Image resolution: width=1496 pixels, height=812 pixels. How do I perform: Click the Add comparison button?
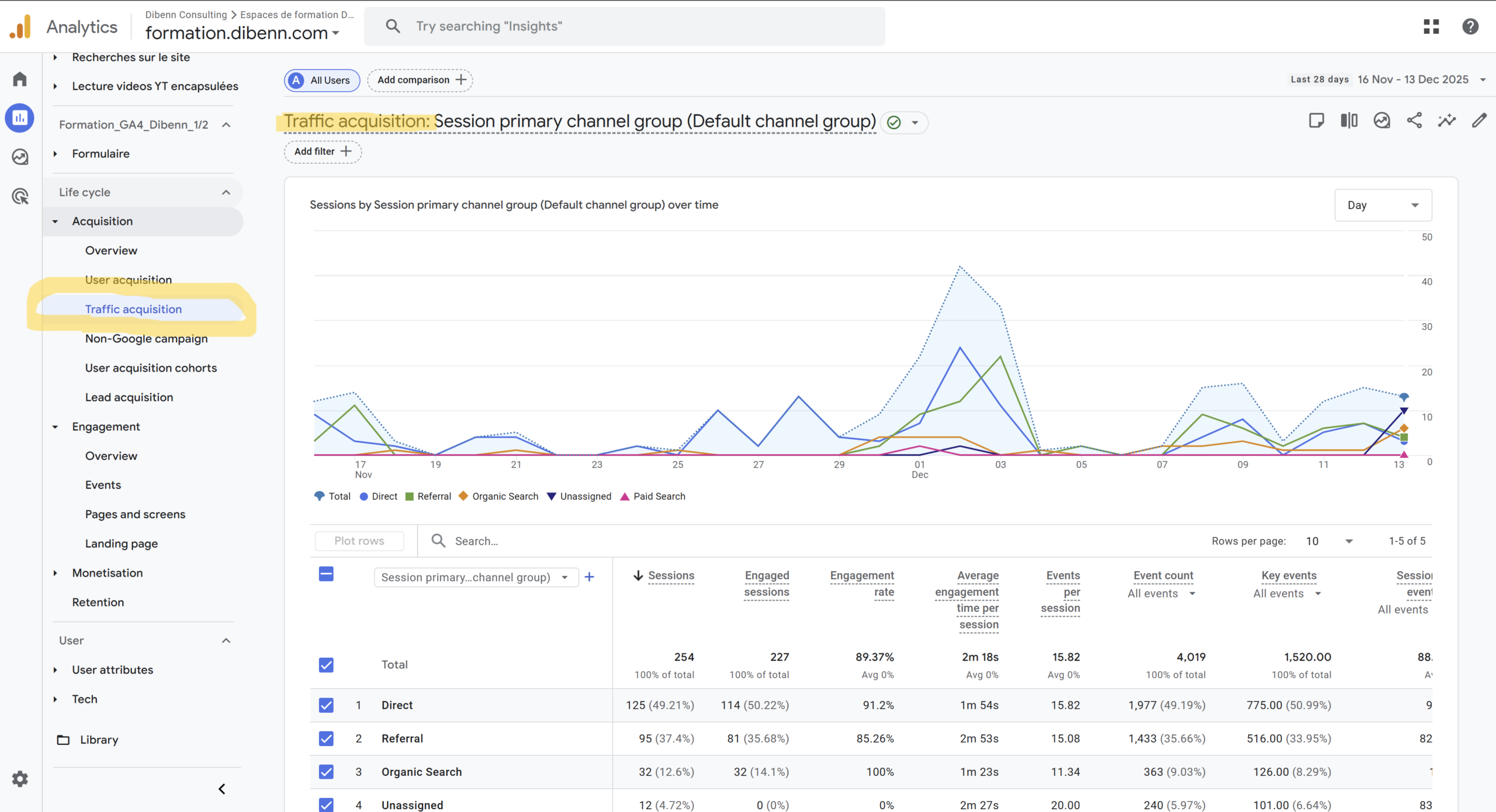[420, 80]
